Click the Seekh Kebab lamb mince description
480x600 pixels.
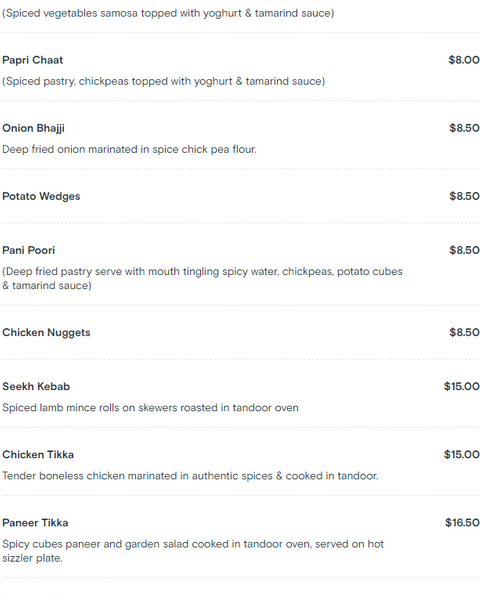click(150, 408)
